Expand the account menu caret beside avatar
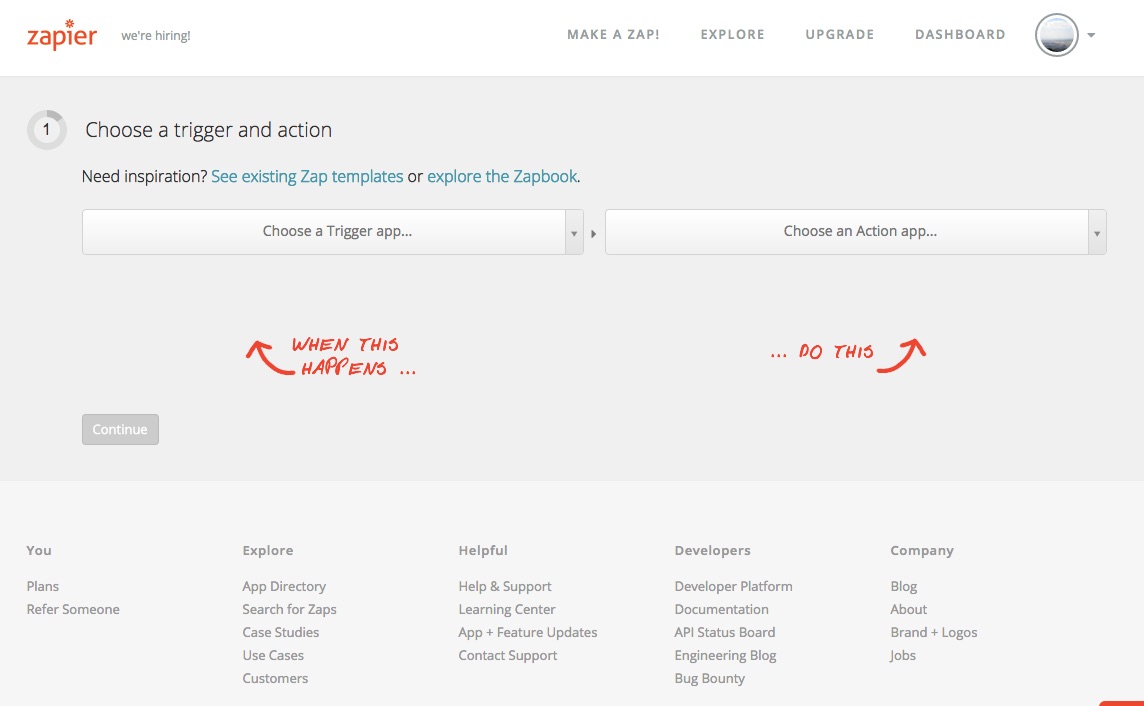 tap(1091, 35)
